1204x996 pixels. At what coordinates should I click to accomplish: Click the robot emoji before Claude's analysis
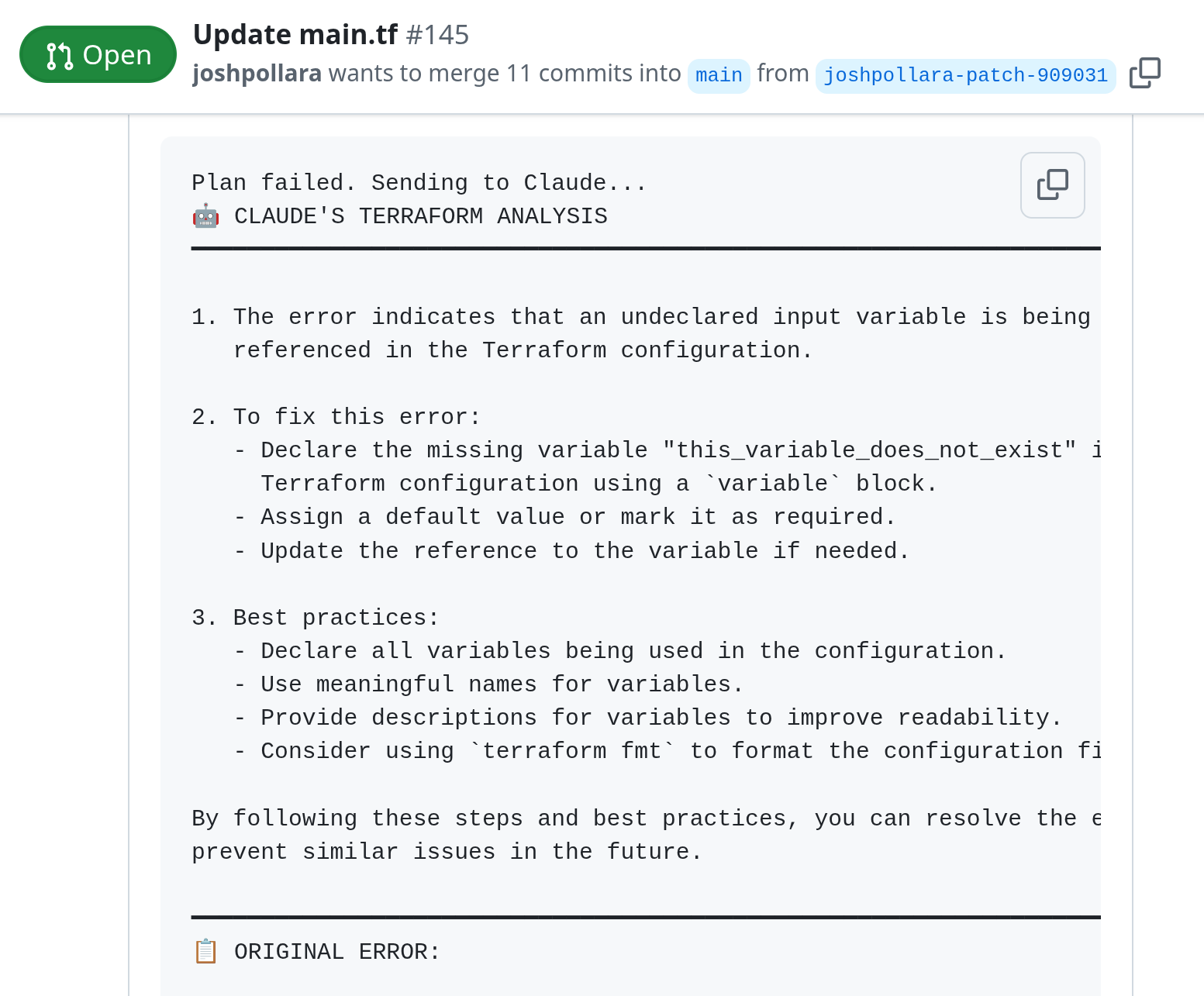tap(205, 216)
